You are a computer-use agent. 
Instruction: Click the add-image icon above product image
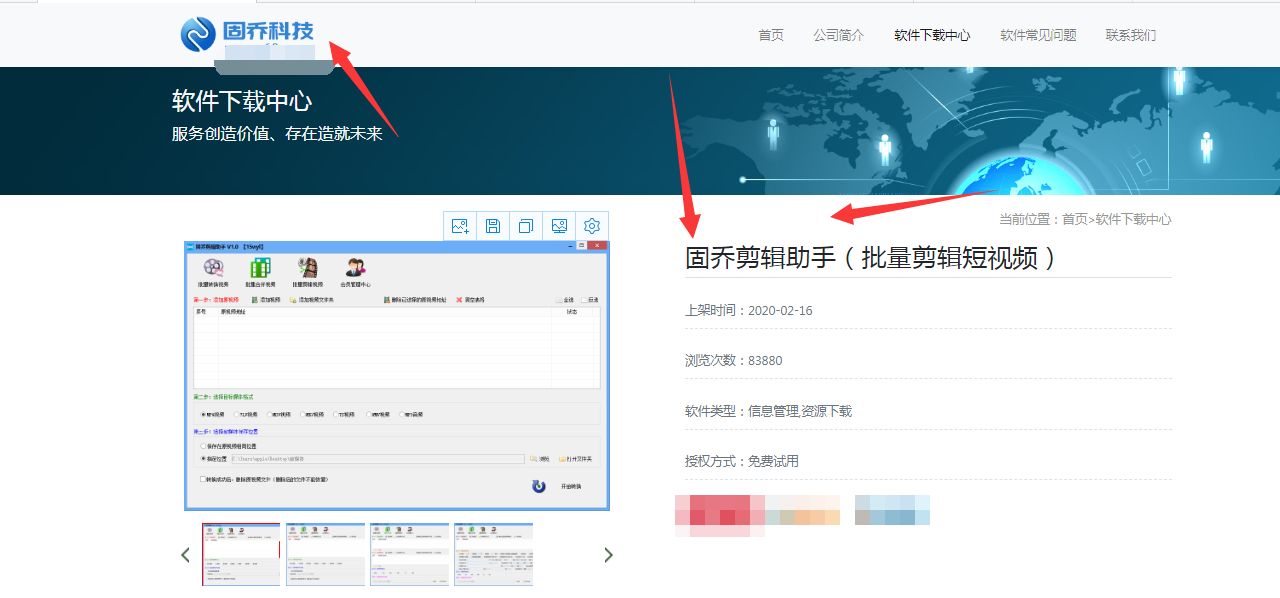tap(460, 226)
